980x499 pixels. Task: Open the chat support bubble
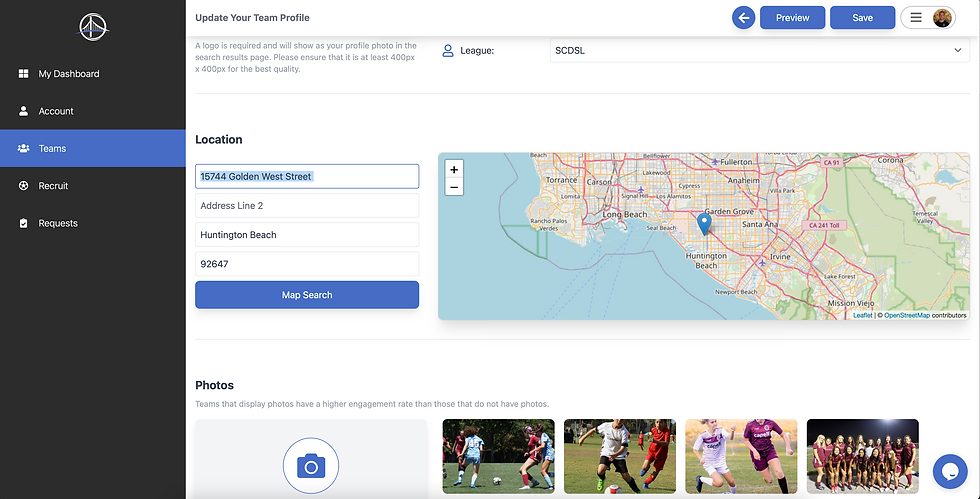[950, 471]
